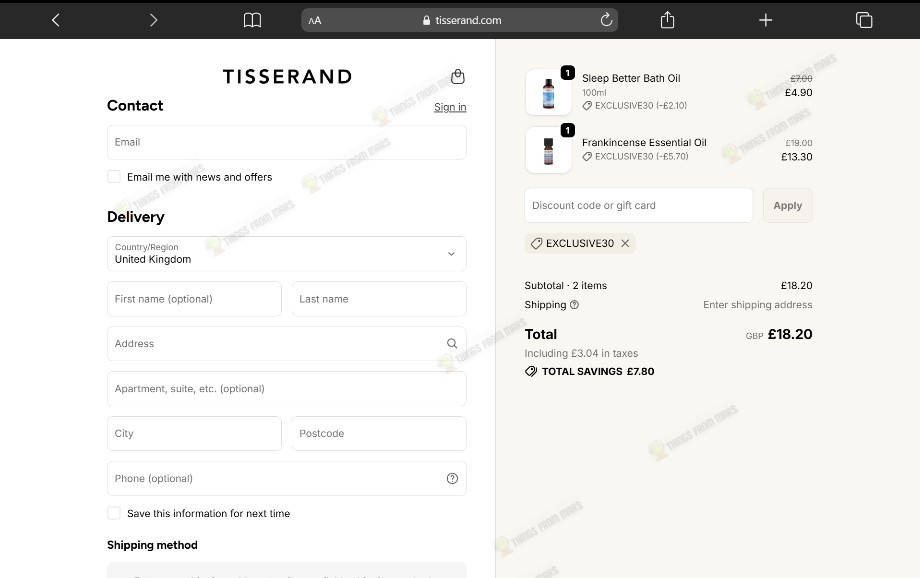Viewport: 920px width, 578px height.
Task: Click the Delivery section heading
Action: (x=136, y=217)
